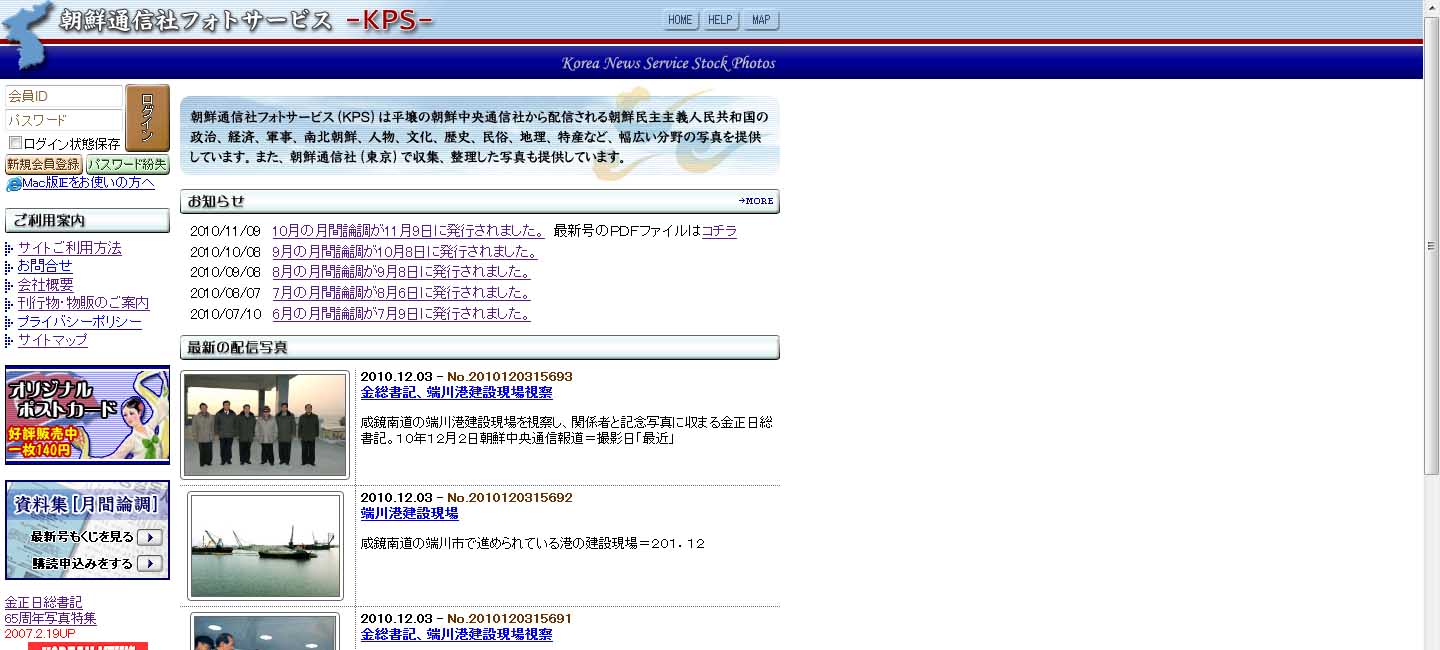Click arrow button next to 最新号もくじを見る
This screenshot has width=1440, height=650.
(x=149, y=537)
